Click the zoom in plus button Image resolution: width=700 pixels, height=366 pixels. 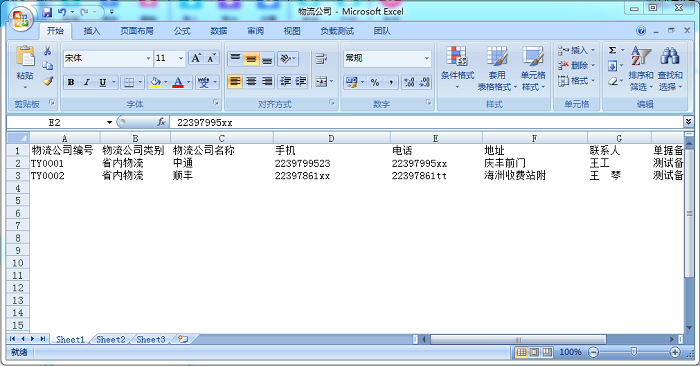tap(675, 352)
